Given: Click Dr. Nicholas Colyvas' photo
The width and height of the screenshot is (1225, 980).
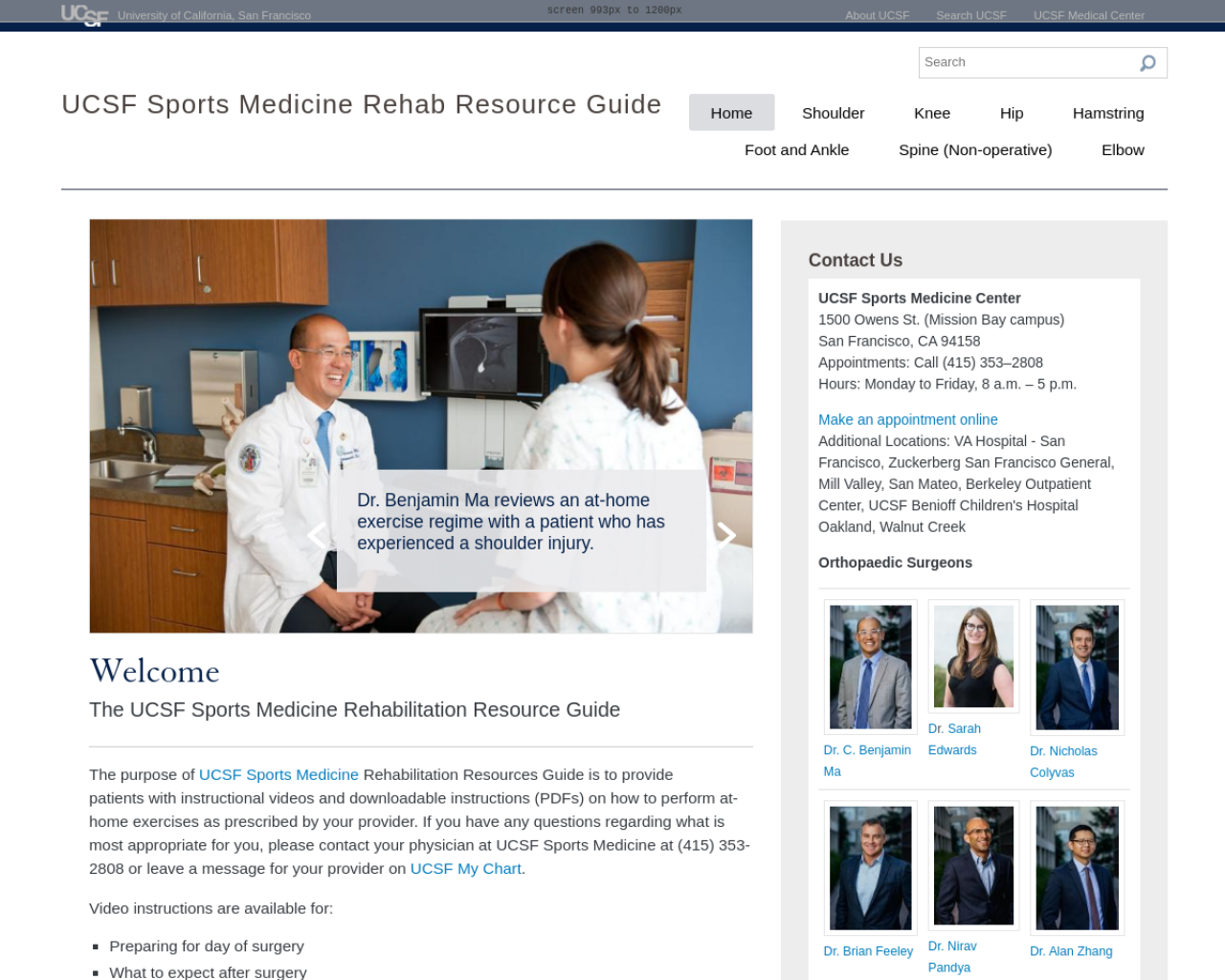Looking at the screenshot, I should pos(1077,667).
